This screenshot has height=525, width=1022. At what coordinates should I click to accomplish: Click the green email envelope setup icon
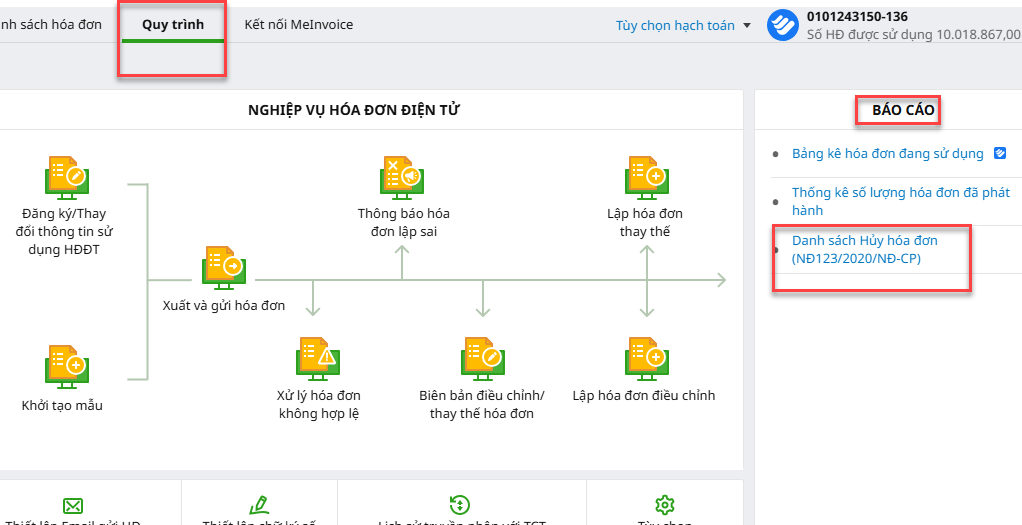[72, 505]
